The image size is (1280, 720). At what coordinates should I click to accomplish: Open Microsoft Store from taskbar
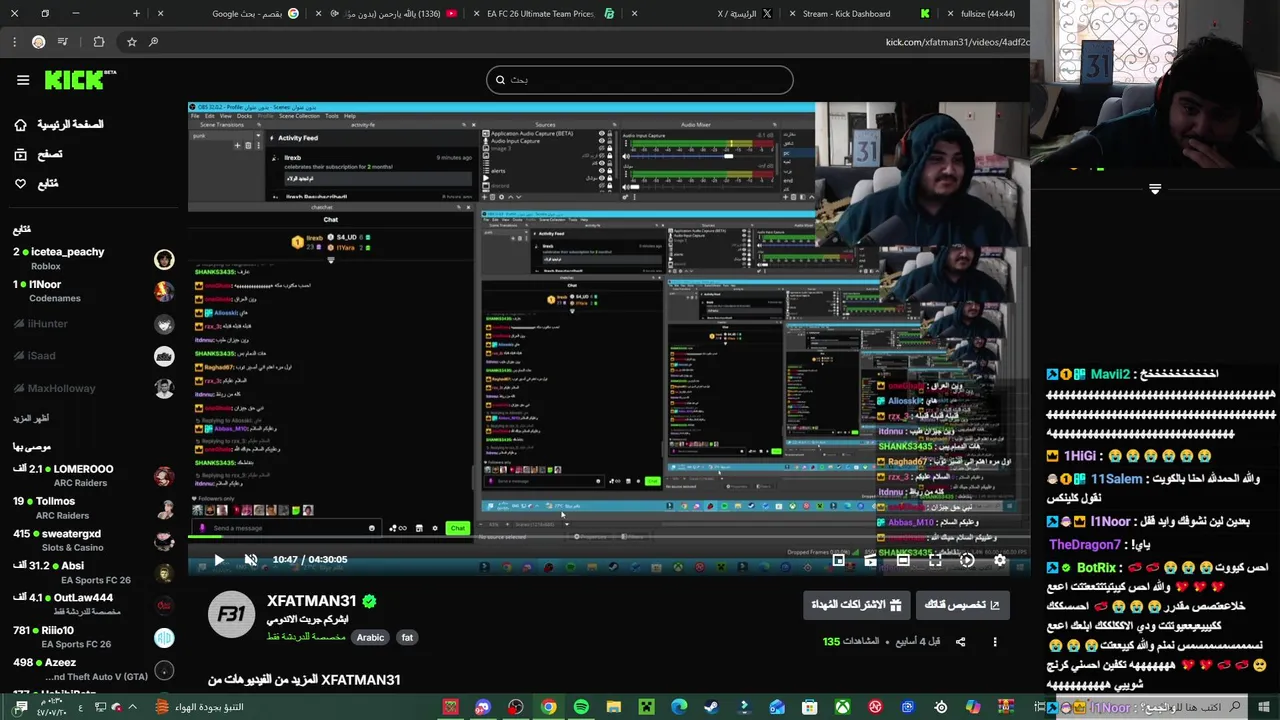[809, 707]
